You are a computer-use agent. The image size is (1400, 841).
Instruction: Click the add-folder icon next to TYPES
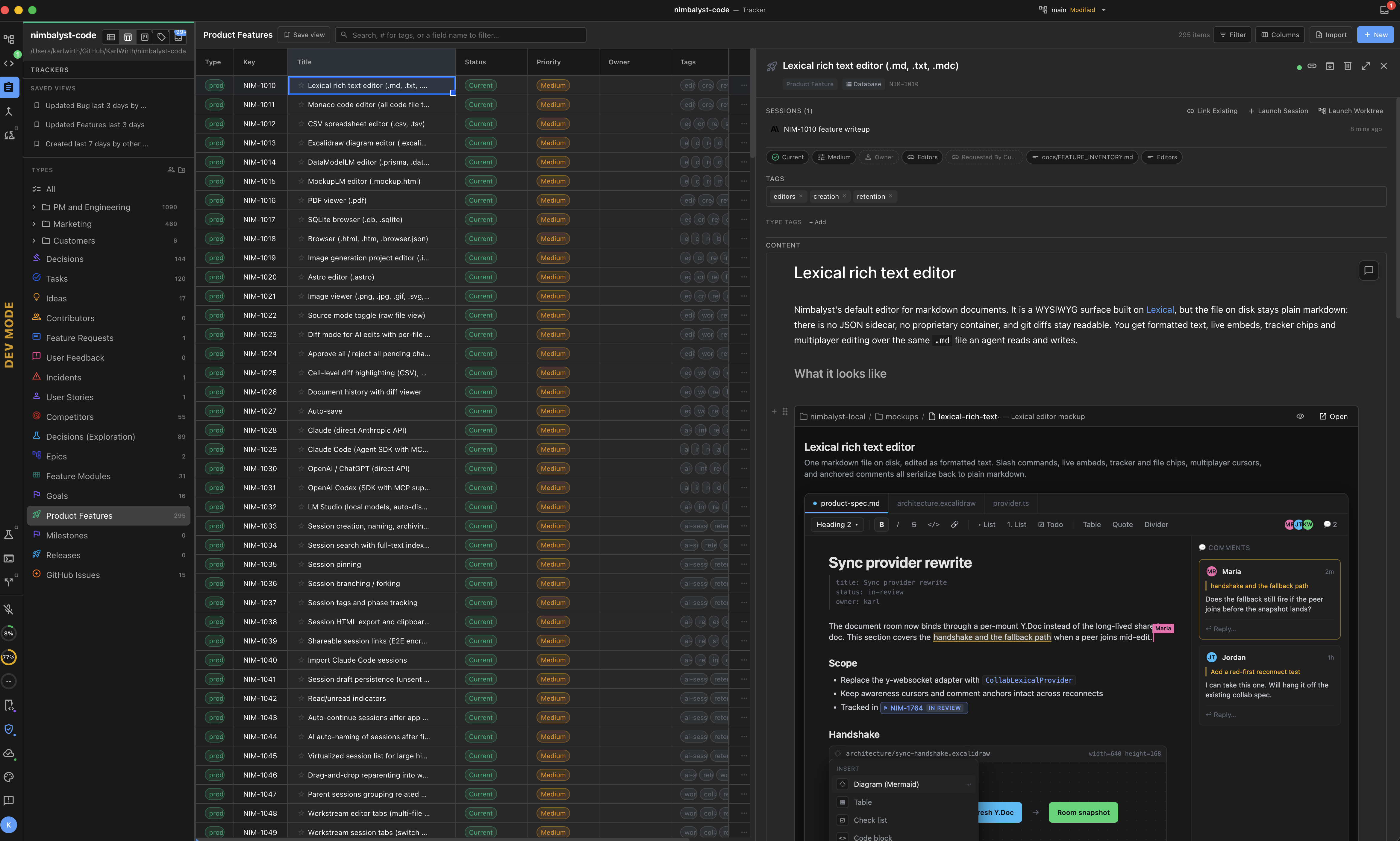(181, 170)
